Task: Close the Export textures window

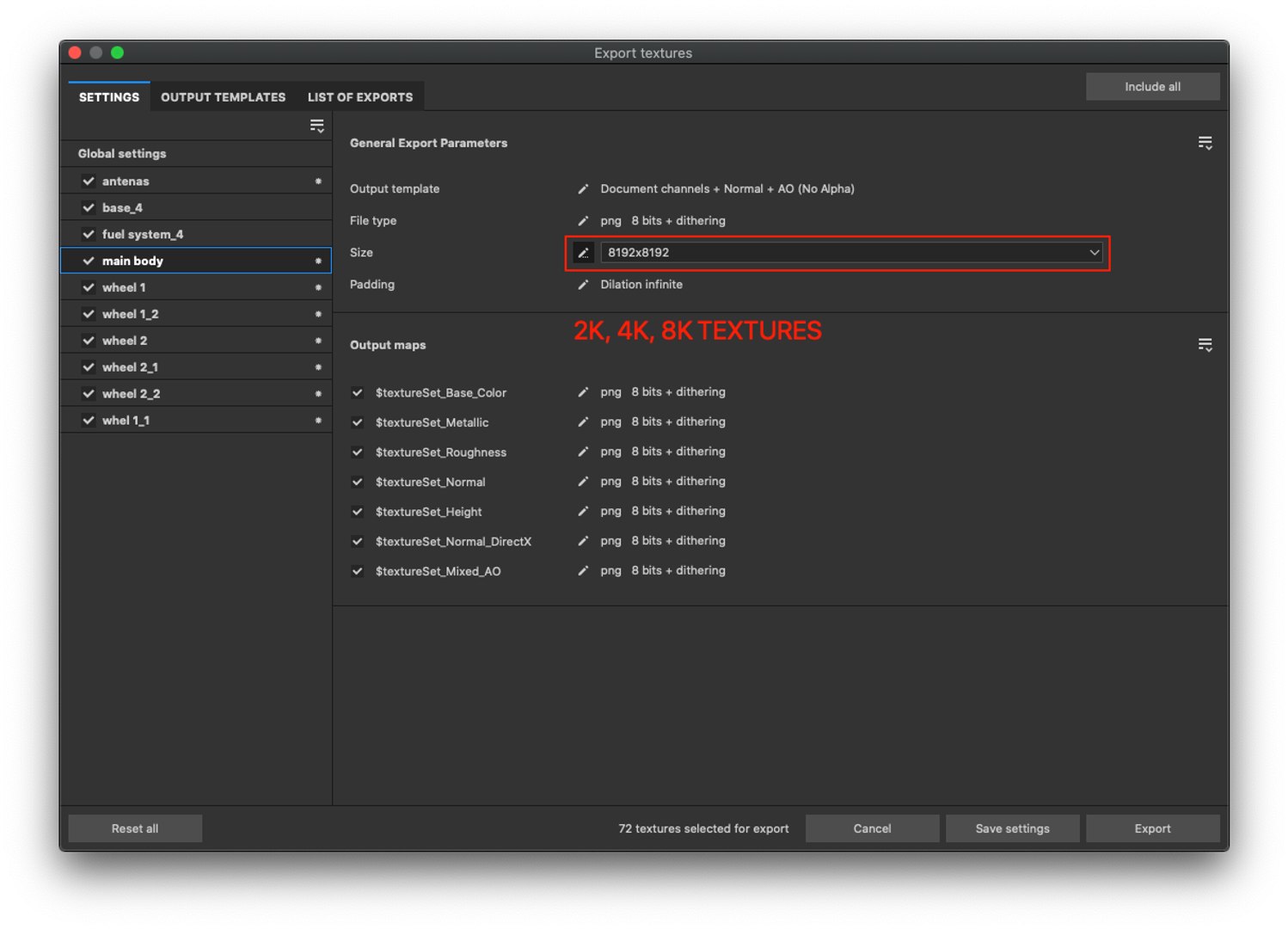Action: click(x=75, y=52)
